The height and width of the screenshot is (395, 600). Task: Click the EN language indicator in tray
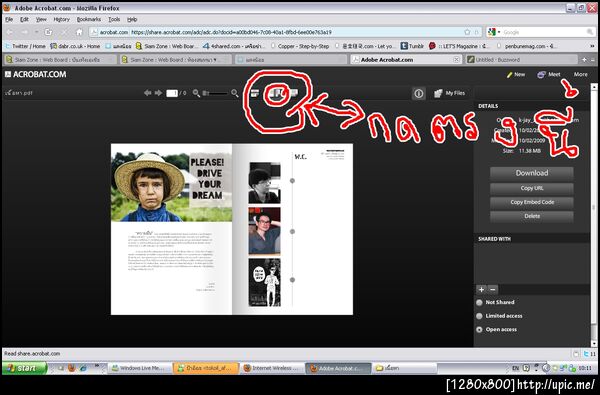tap(515, 368)
